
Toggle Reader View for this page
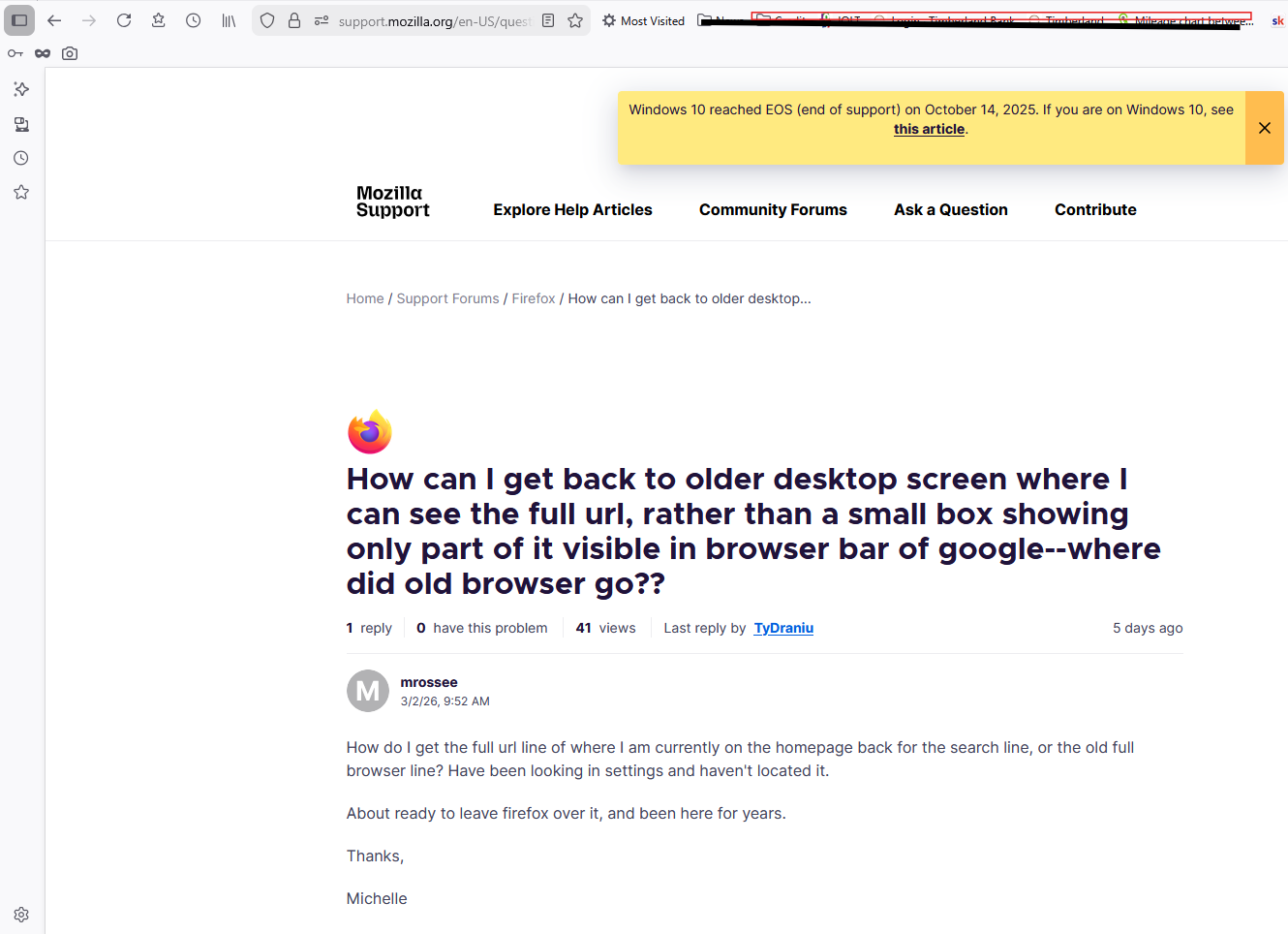(548, 20)
